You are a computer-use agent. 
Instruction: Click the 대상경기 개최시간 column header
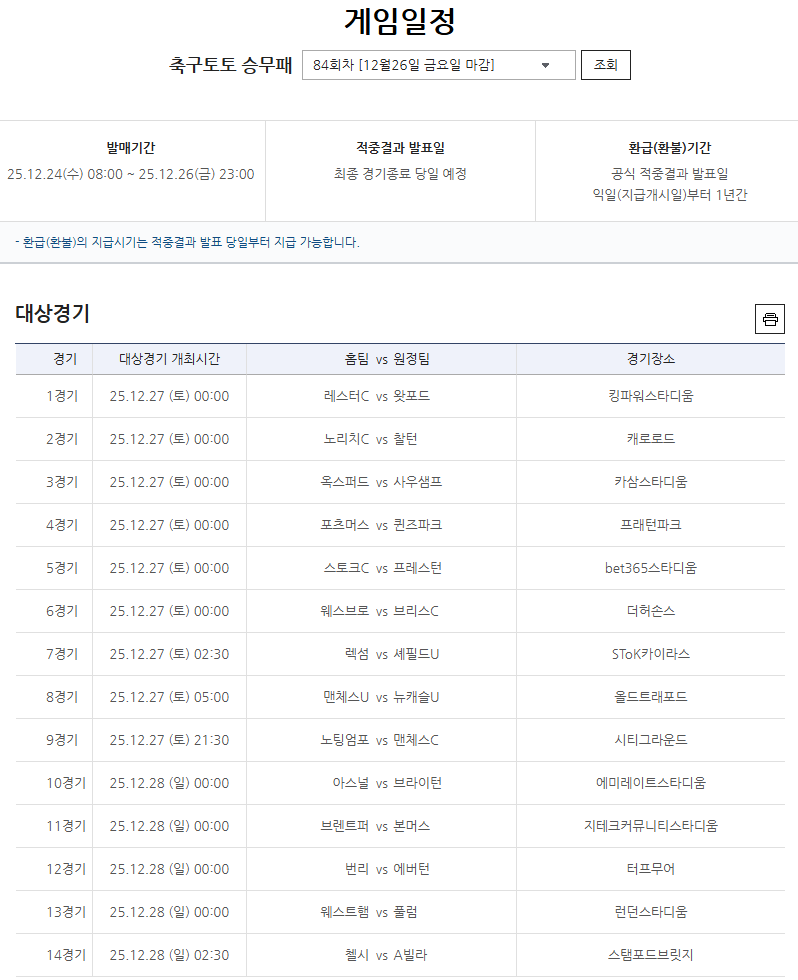coord(169,359)
